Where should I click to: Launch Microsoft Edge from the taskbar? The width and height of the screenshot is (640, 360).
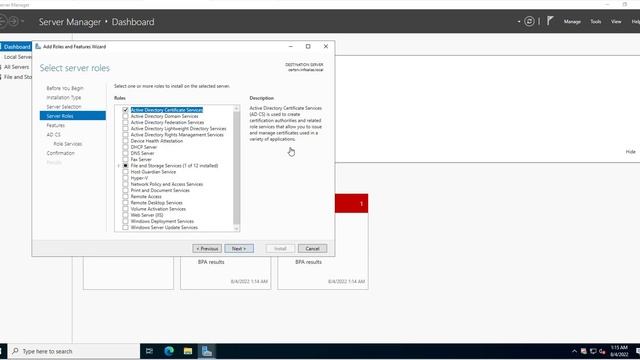click(x=169, y=351)
